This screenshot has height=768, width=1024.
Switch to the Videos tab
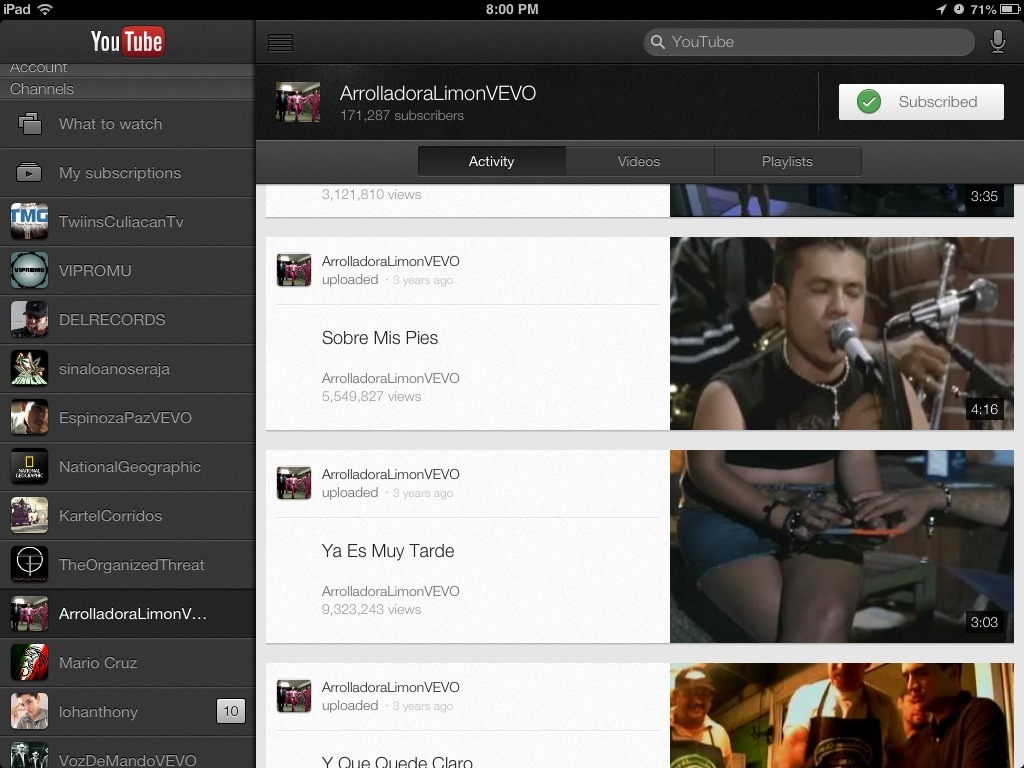(639, 161)
